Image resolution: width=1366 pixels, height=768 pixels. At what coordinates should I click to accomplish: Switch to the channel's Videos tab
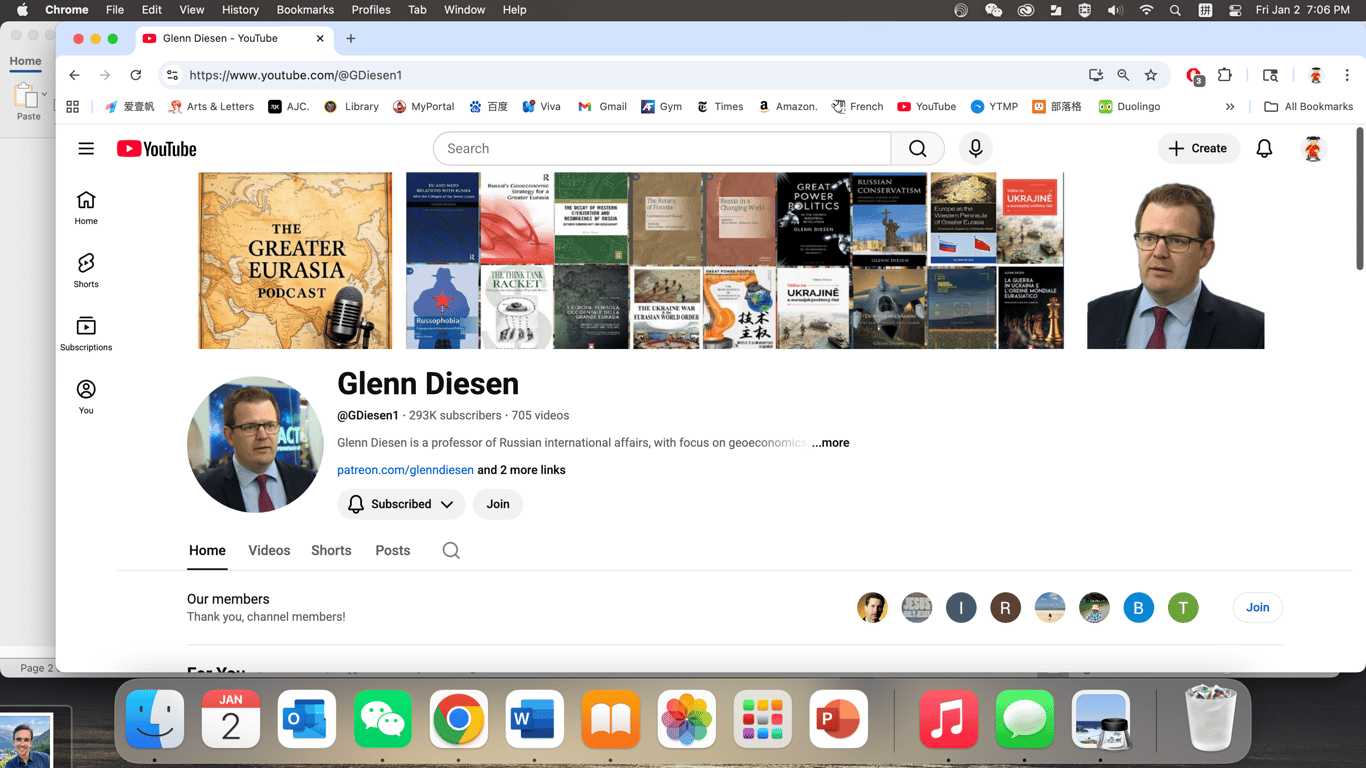pyautogui.click(x=269, y=551)
